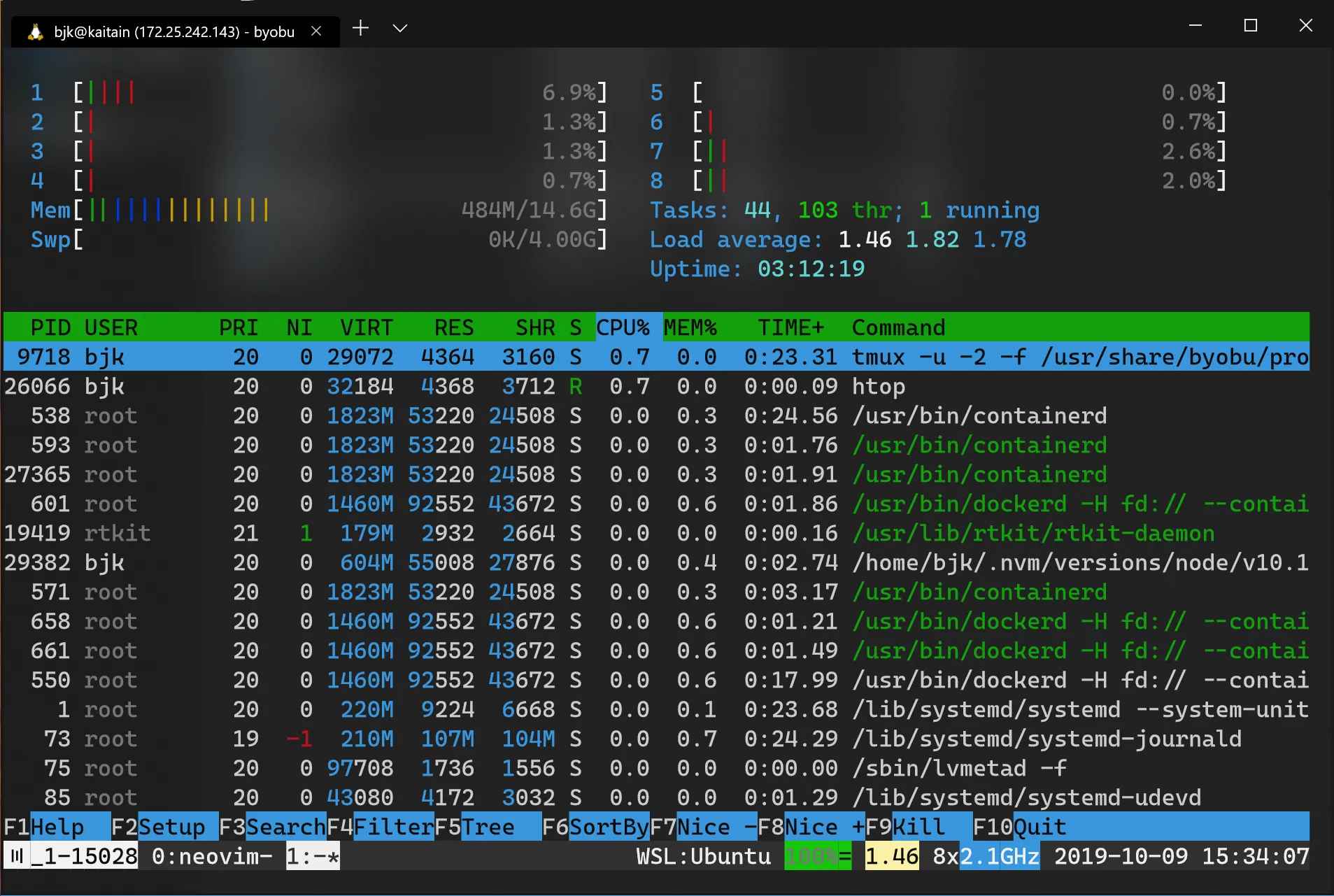Sort by the RES column header
The width and height of the screenshot is (1334, 896).
(454, 327)
